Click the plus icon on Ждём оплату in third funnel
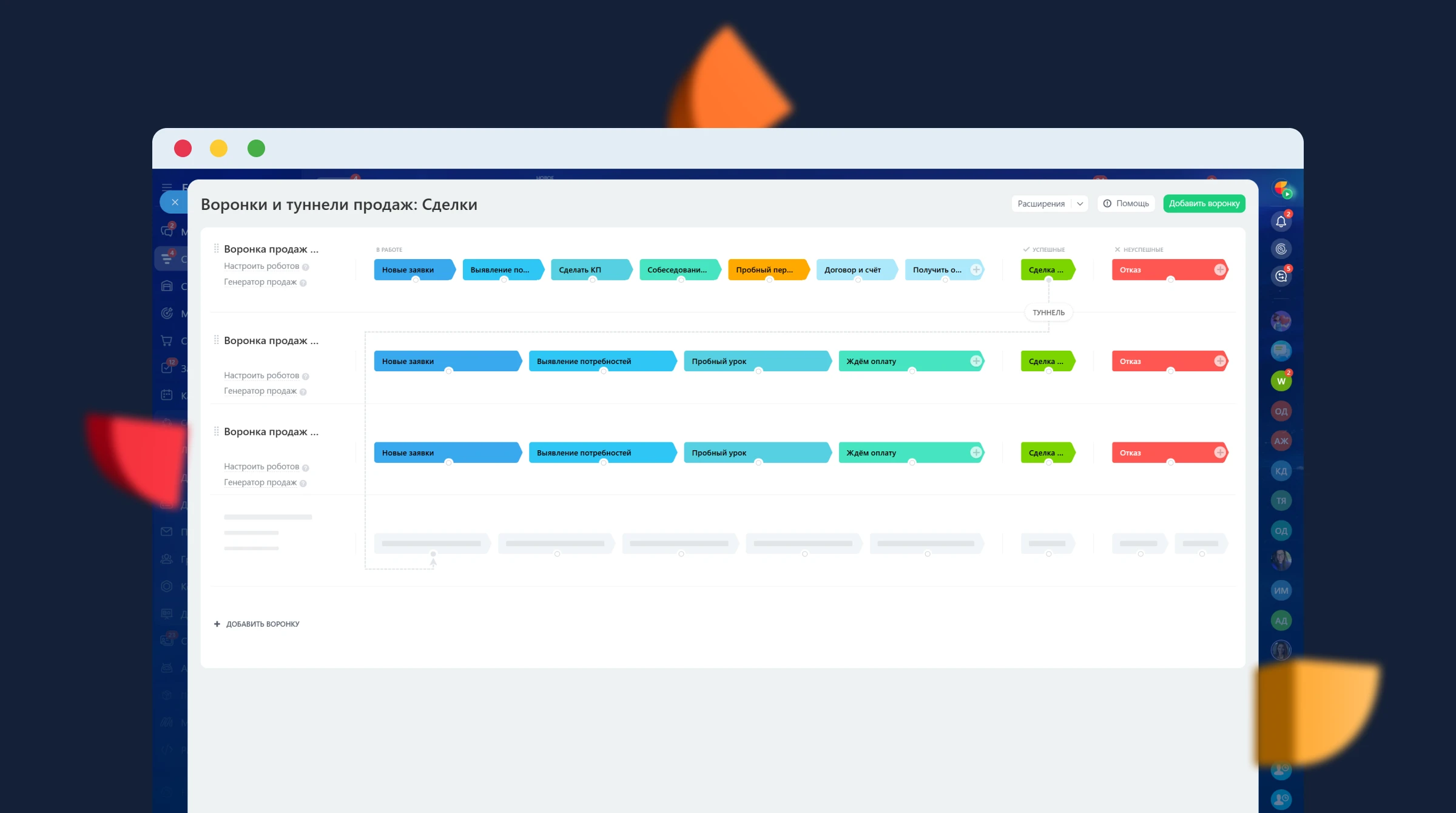 [x=976, y=453]
